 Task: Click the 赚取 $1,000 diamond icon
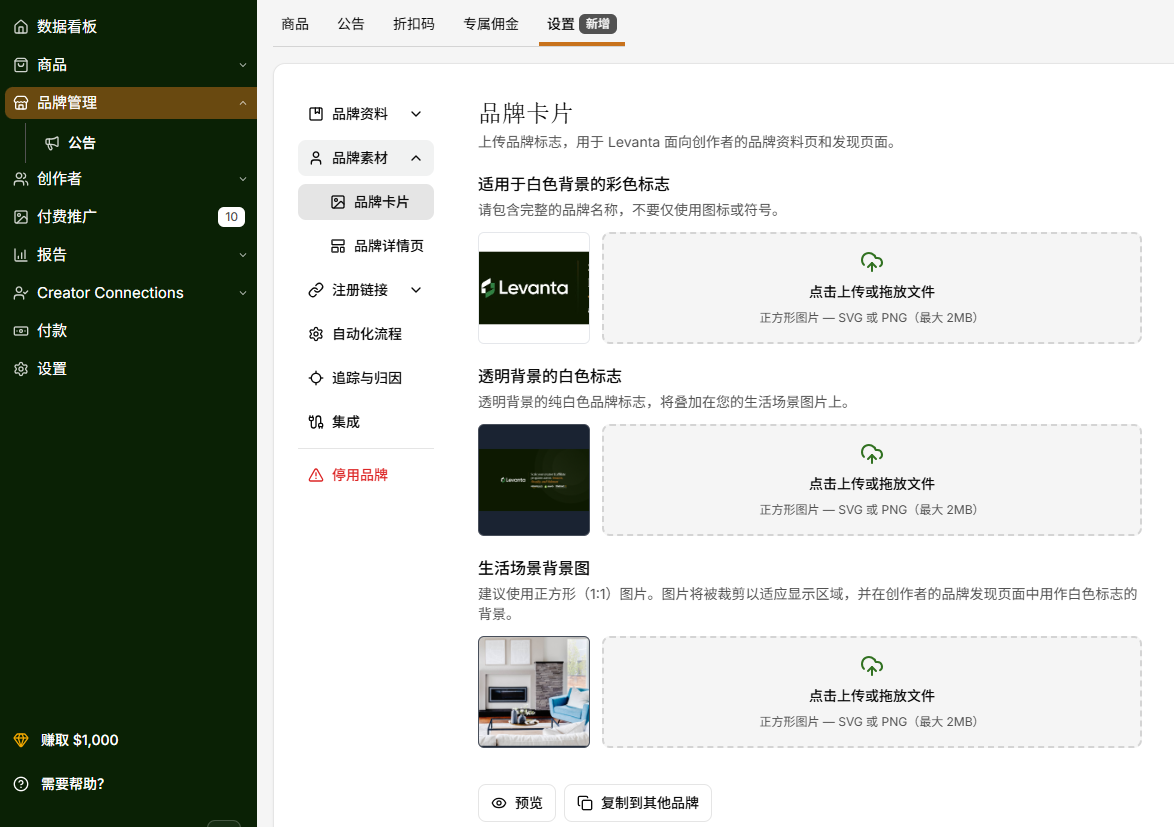[21, 740]
